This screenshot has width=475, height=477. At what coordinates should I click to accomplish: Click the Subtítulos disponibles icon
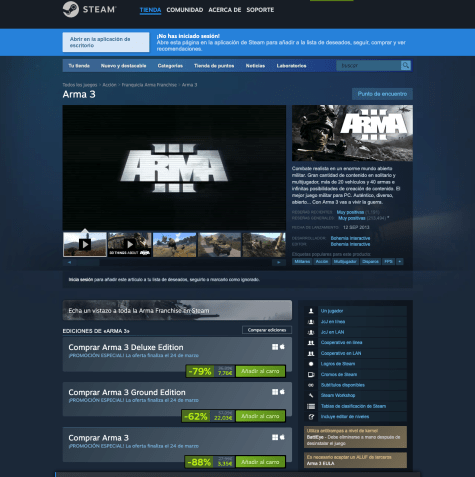(x=311, y=385)
